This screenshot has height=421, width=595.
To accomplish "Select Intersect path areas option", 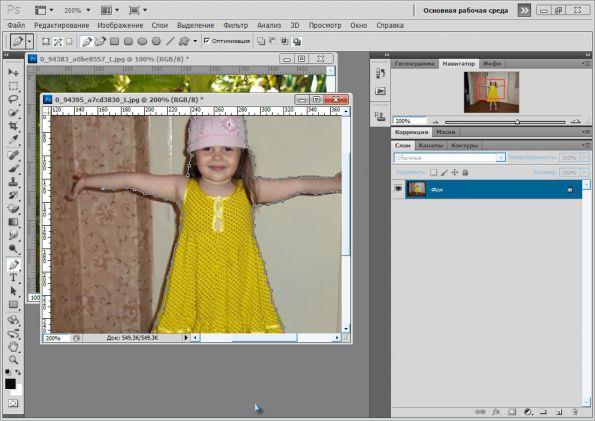I will point(285,41).
